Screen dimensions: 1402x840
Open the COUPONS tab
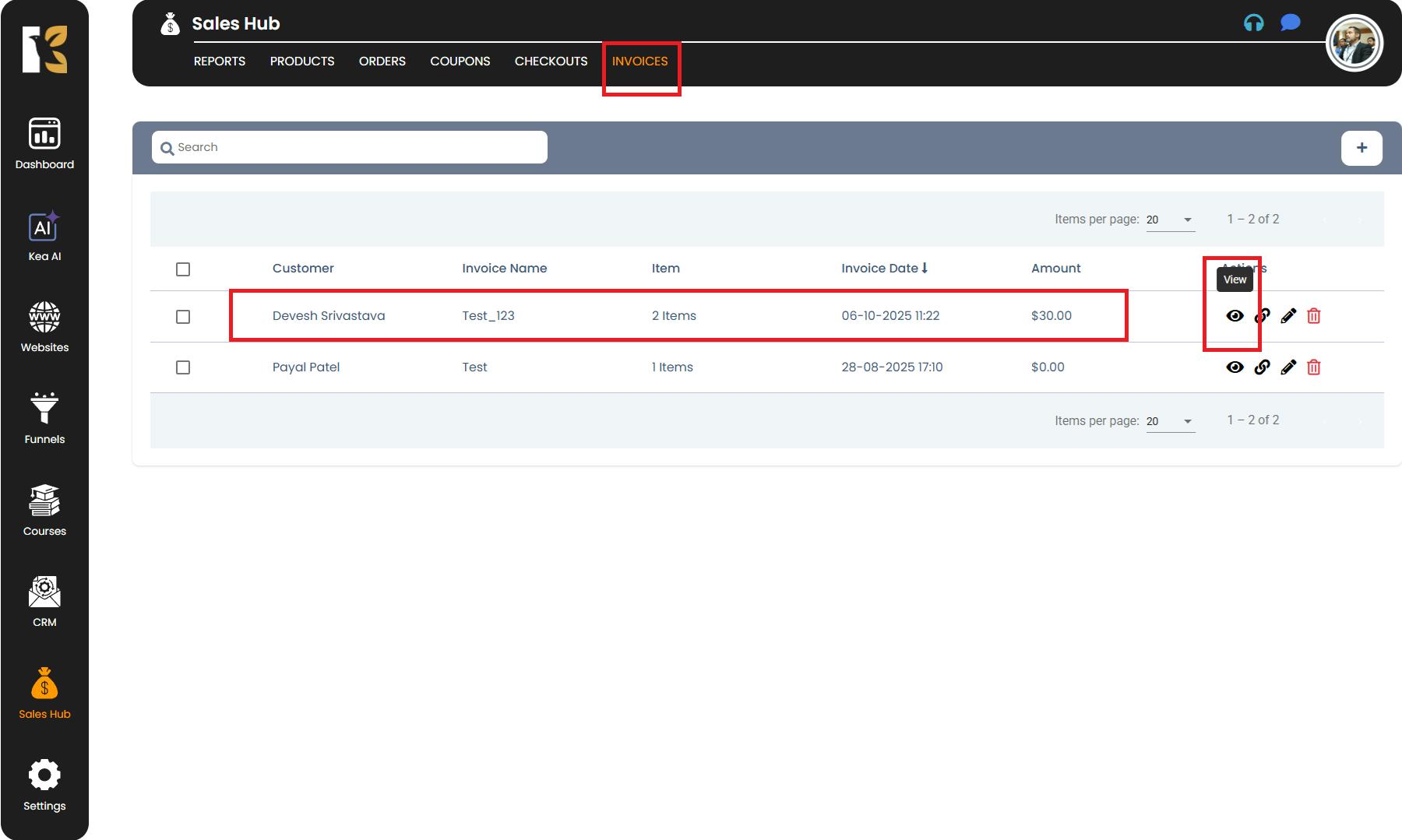point(460,61)
